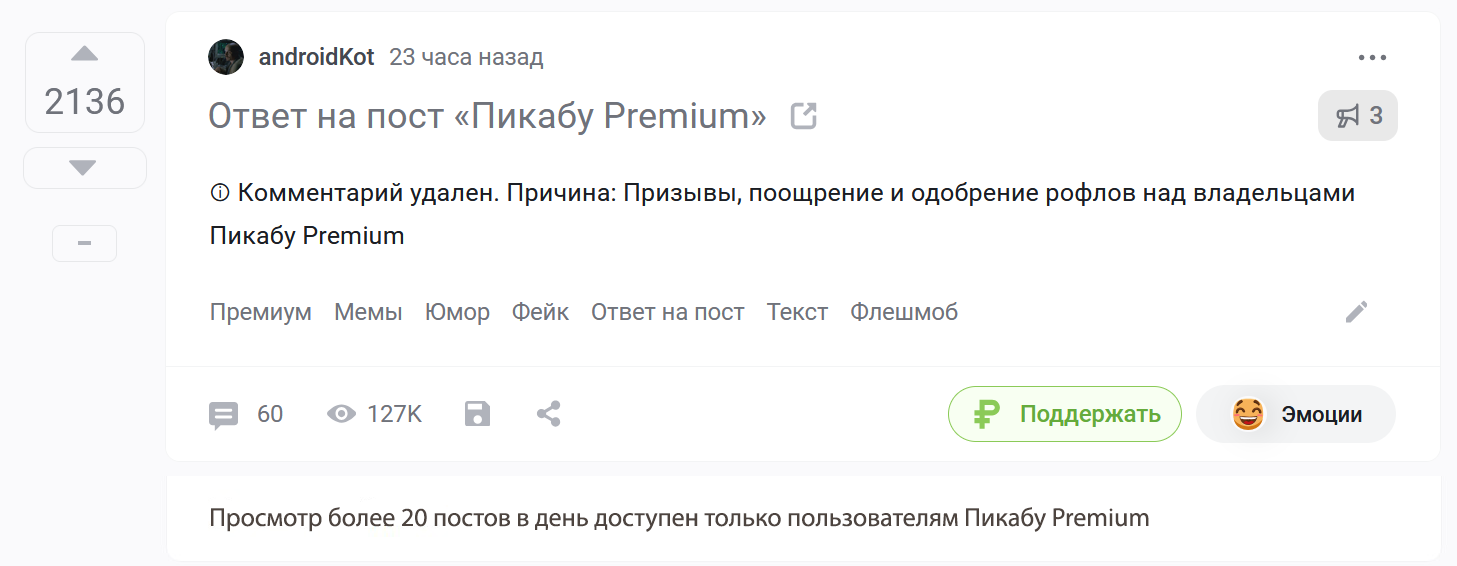Downvote the post with the down arrow

click(84, 168)
